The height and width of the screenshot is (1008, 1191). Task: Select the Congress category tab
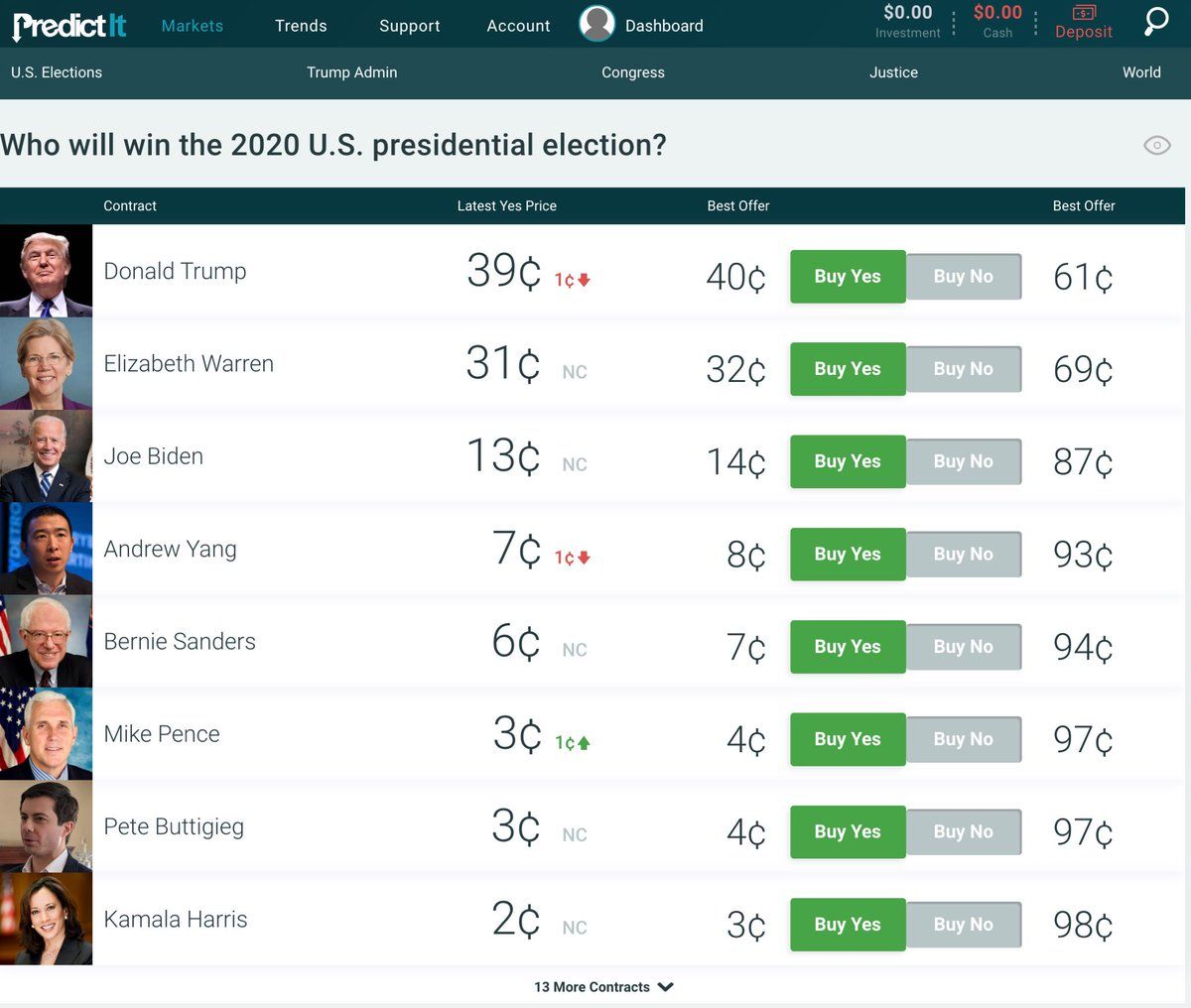click(632, 72)
